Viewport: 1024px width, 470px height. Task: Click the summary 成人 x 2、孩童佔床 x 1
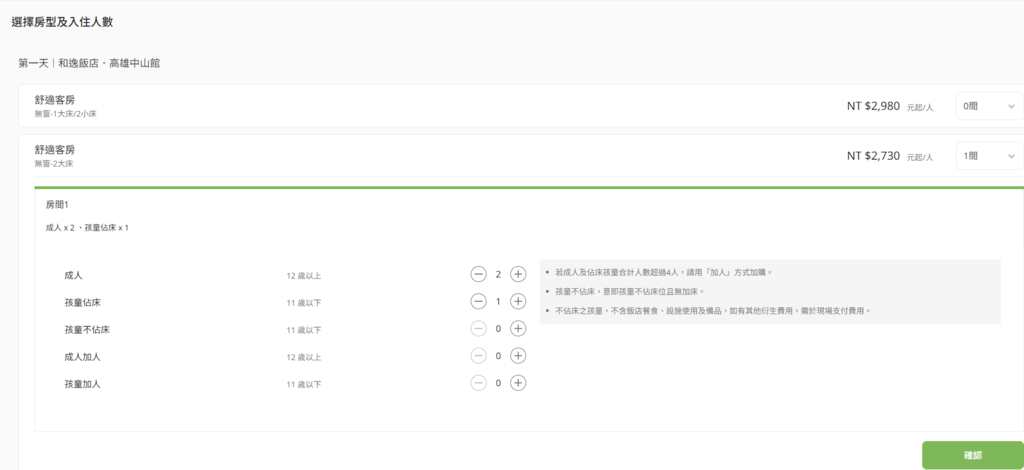(x=87, y=228)
